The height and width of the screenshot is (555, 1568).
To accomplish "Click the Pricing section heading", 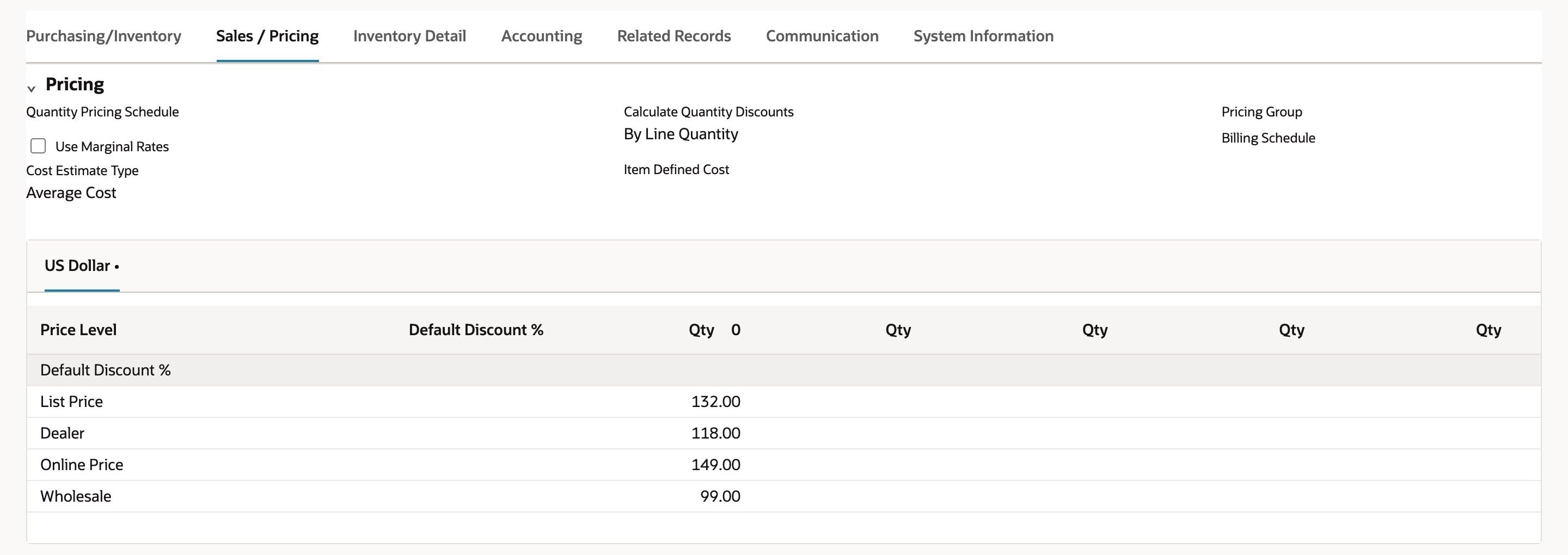I will coord(75,84).
